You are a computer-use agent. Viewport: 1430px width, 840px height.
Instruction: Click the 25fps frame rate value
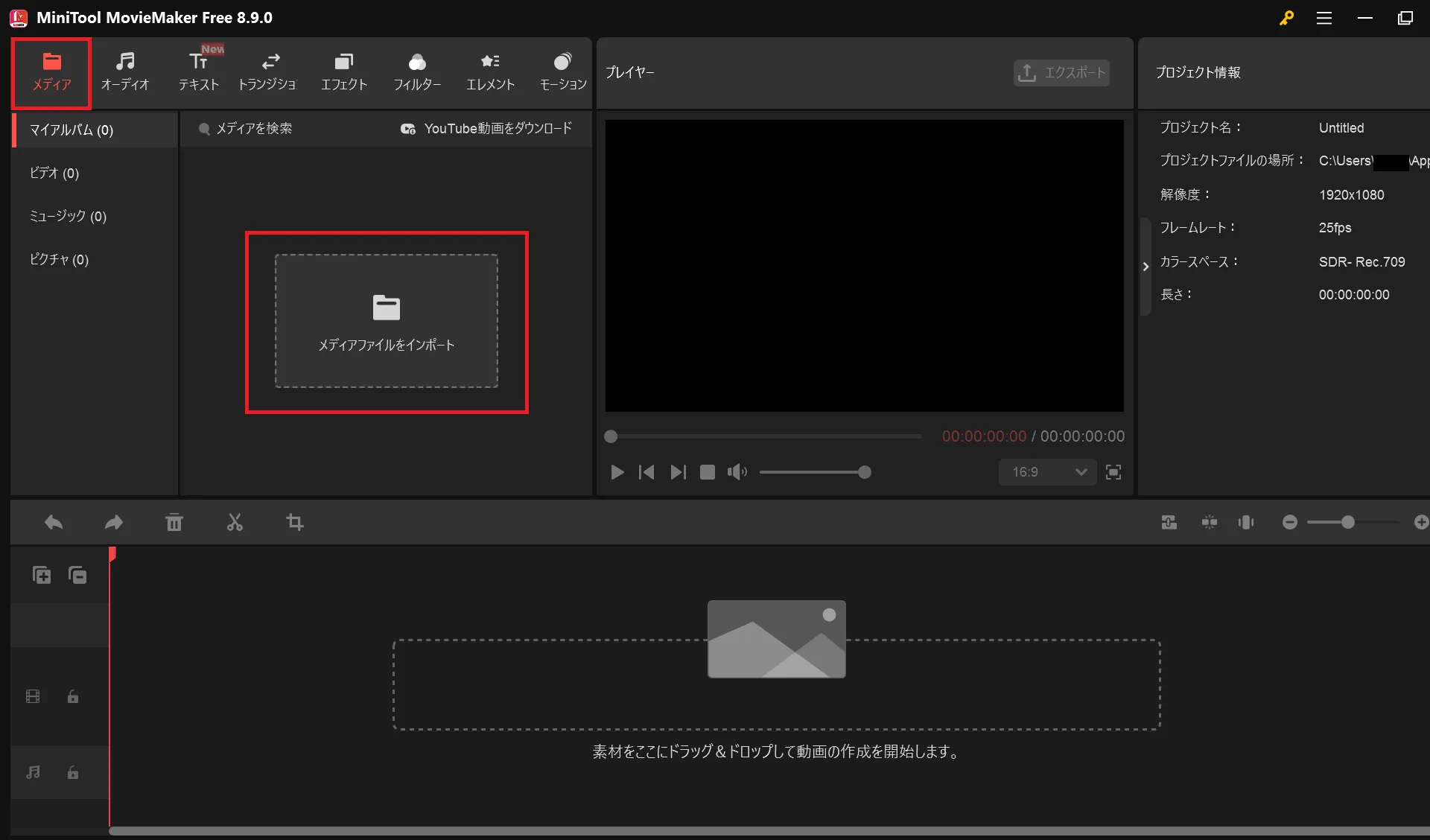point(1335,228)
